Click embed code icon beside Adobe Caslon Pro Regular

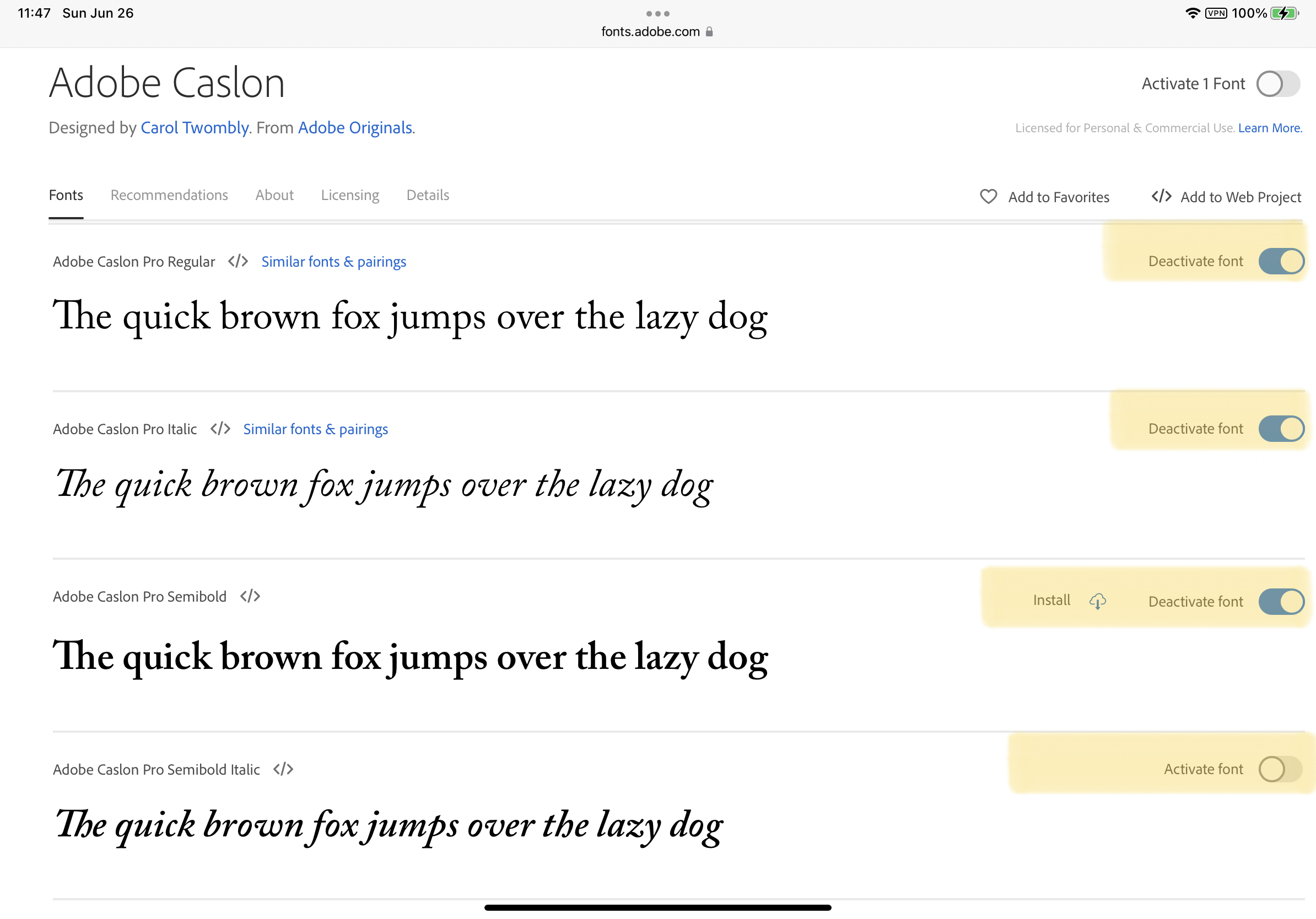(x=238, y=261)
